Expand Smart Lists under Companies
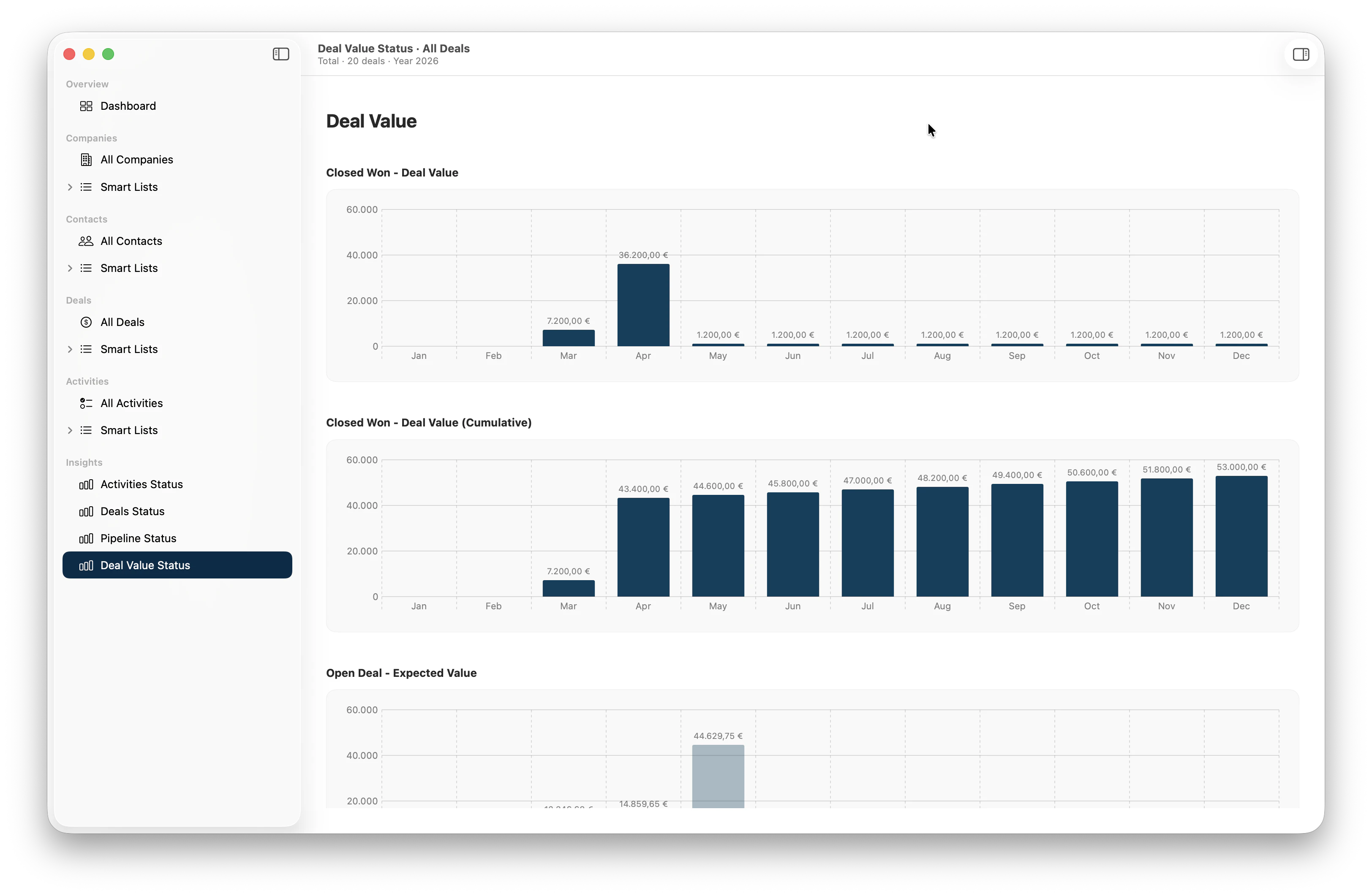This screenshot has width=1372, height=896. click(70, 187)
